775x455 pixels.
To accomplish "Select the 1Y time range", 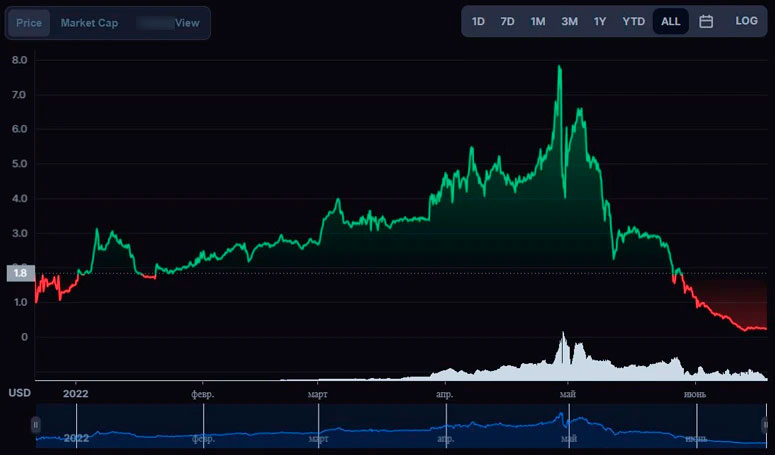I will point(600,21).
